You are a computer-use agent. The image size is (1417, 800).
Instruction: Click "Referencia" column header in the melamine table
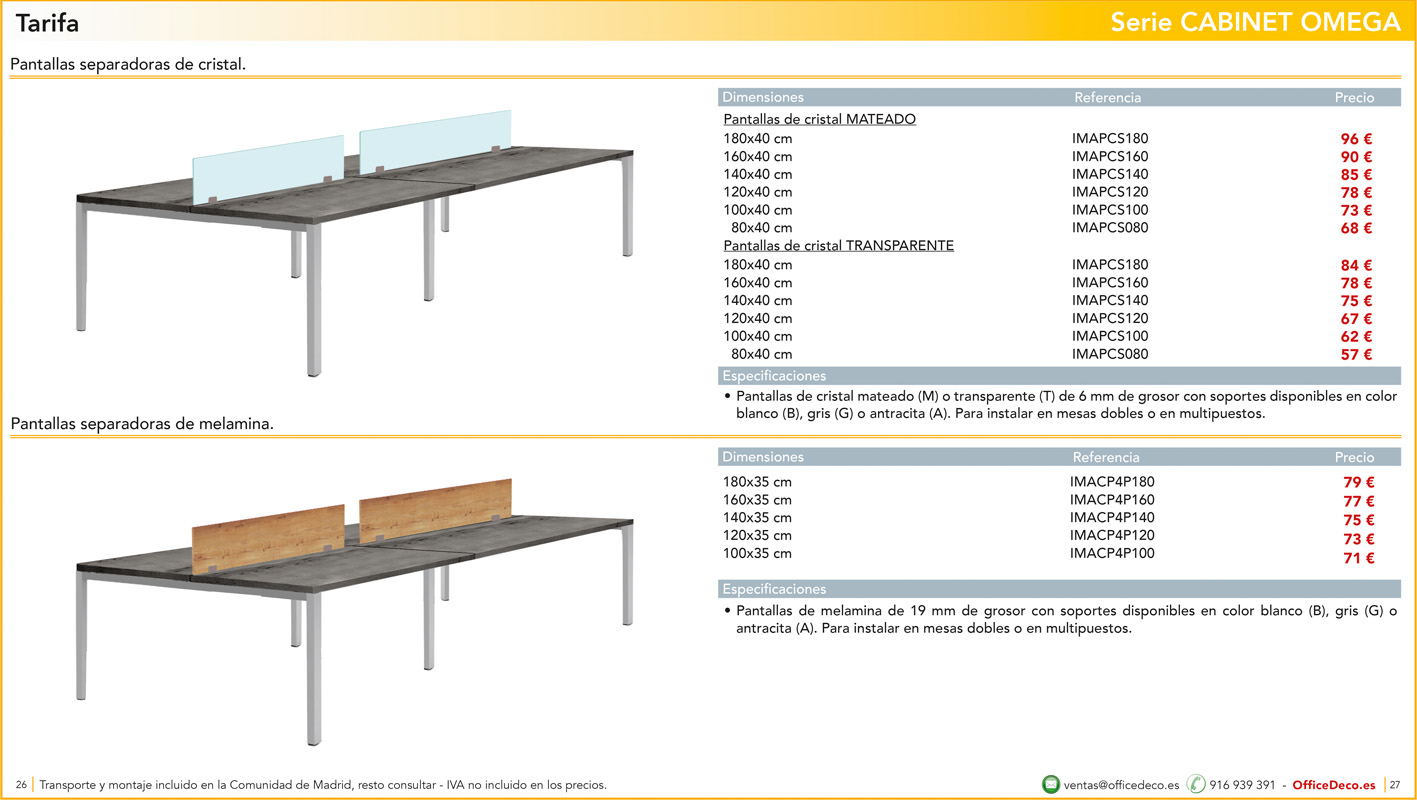pos(1106,458)
